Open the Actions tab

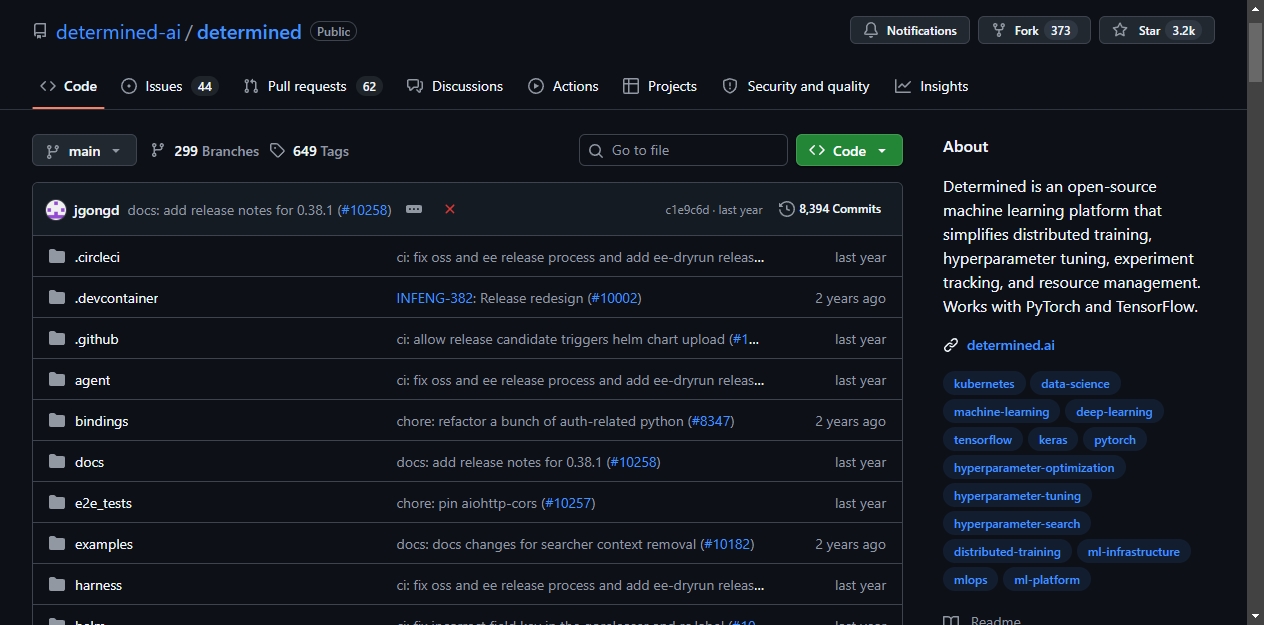pos(563,86)
